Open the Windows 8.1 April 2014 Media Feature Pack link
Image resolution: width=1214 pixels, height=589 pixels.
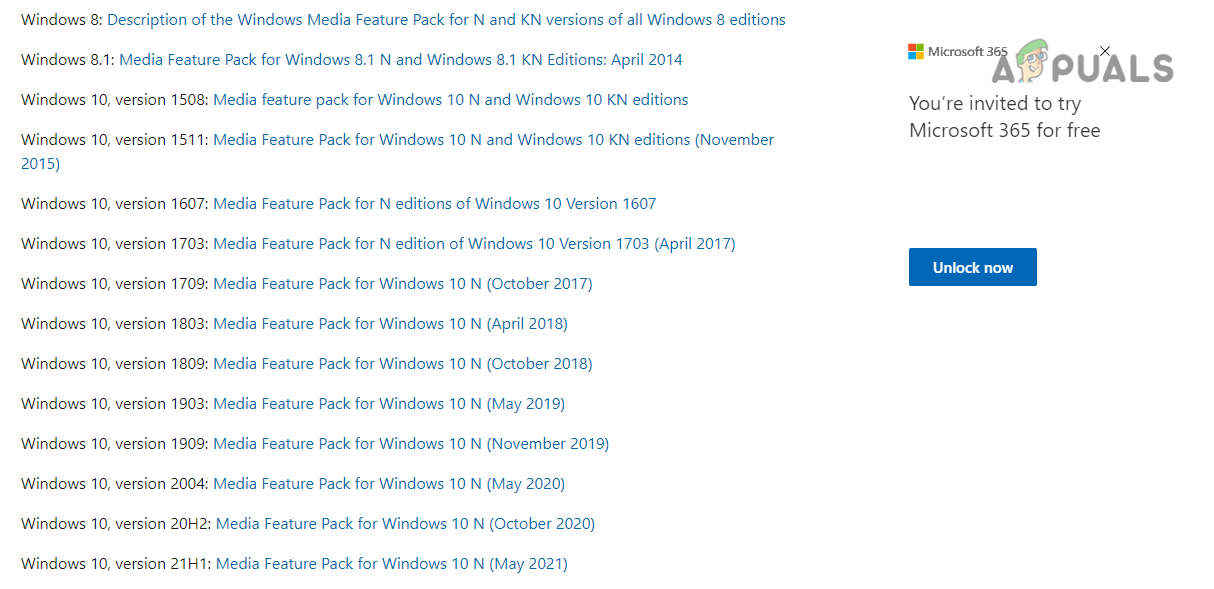pyautogui.click(x=400, y=60)
